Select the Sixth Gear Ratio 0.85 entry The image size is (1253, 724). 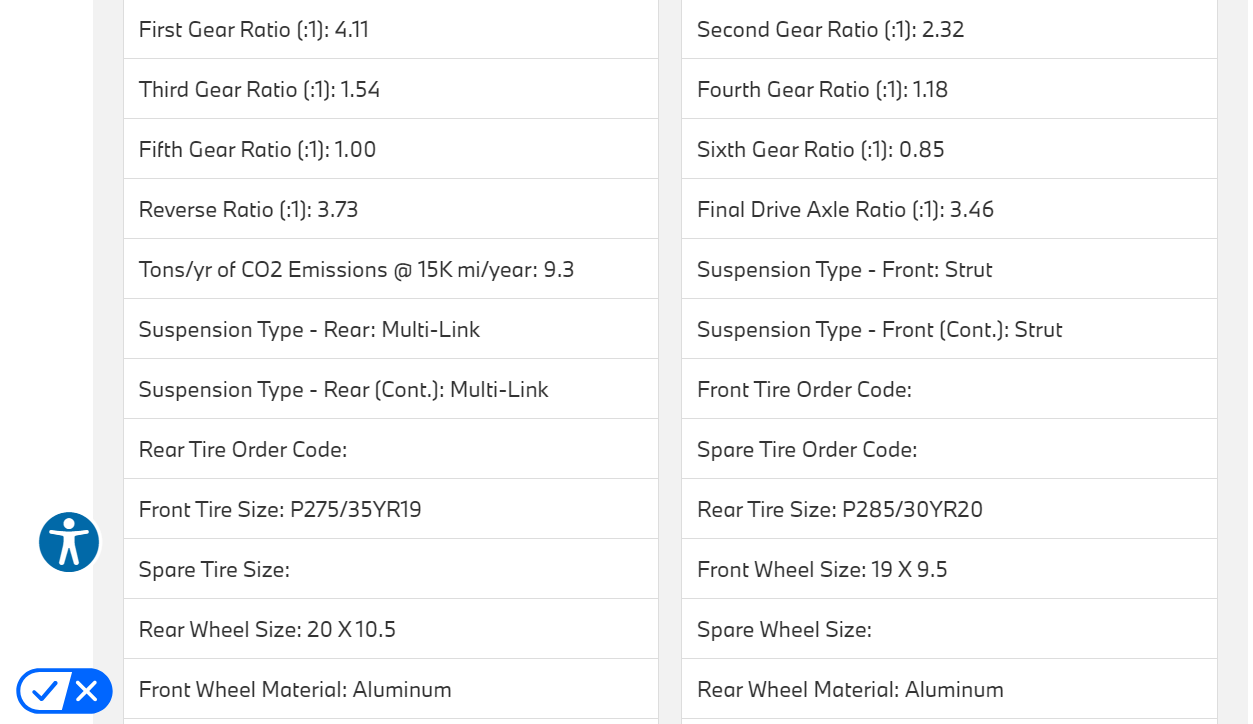(x=820, y=150)
